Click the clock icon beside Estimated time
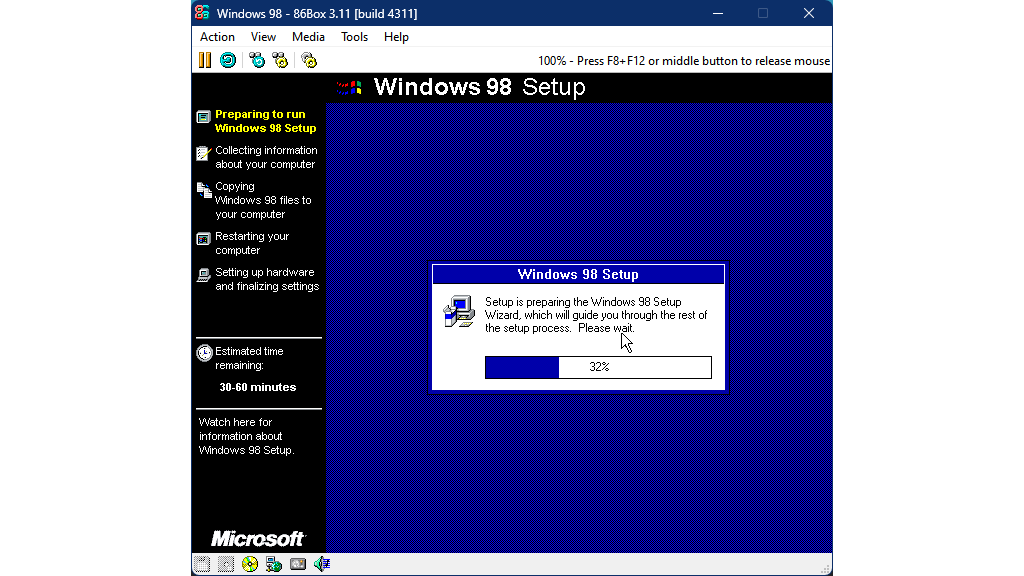This screenshot has height=576, width=1024. pyautogui.click(x=204, y=353)
